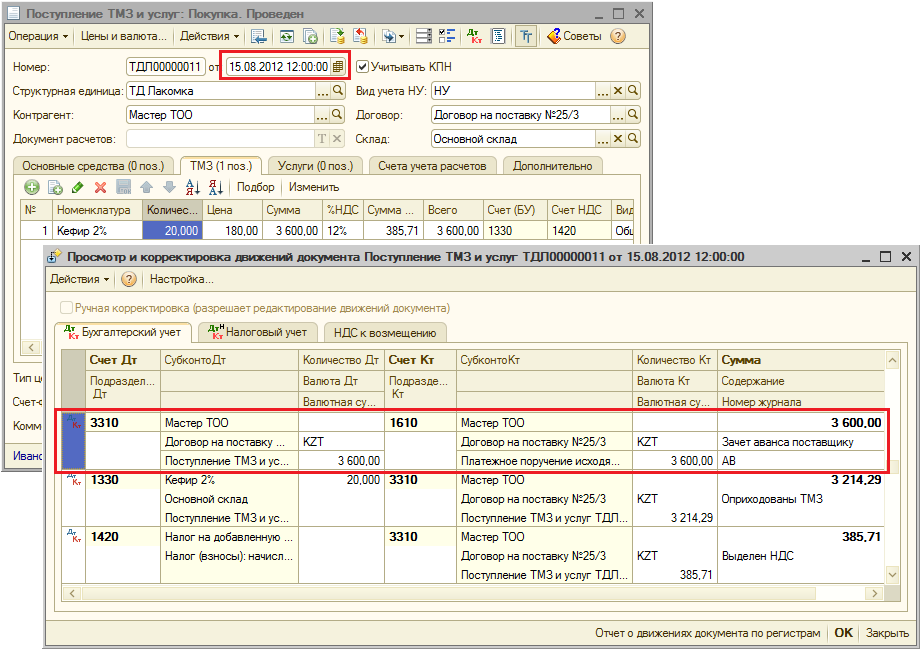The width and height of the screenshot is (920, 649).
Task: Open calendar picker in date field
Action: 338,67
